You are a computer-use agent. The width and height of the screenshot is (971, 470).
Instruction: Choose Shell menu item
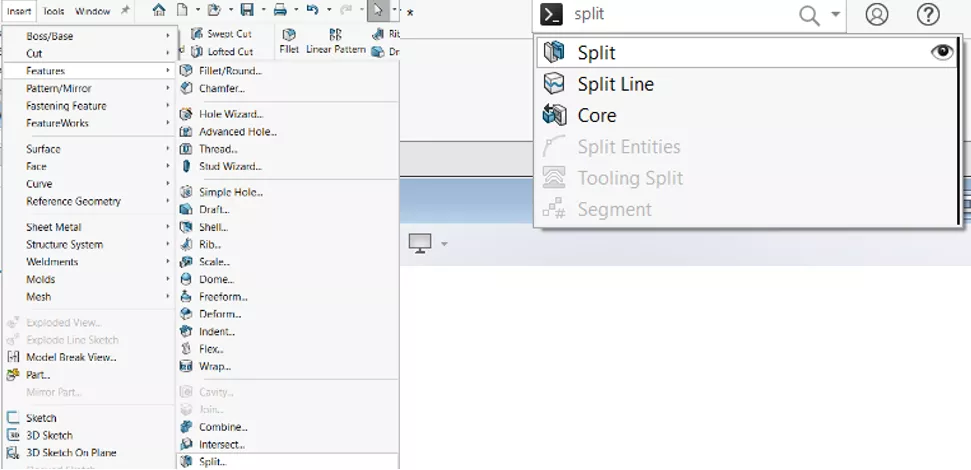[287, 227]
